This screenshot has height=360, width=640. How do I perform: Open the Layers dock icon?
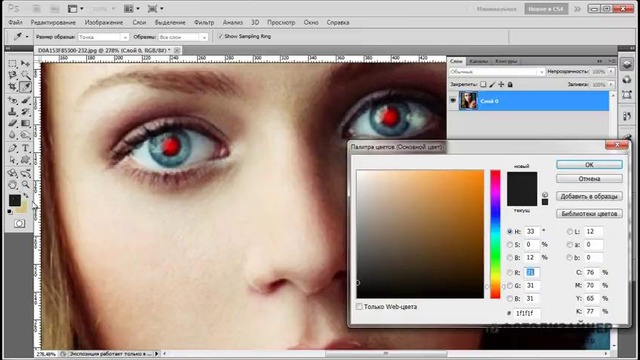(x=627, y=65)
